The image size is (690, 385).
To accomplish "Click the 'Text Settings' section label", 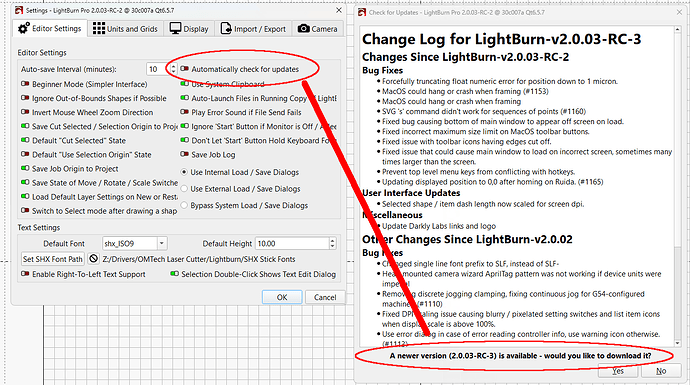I will tap(39, 227).
